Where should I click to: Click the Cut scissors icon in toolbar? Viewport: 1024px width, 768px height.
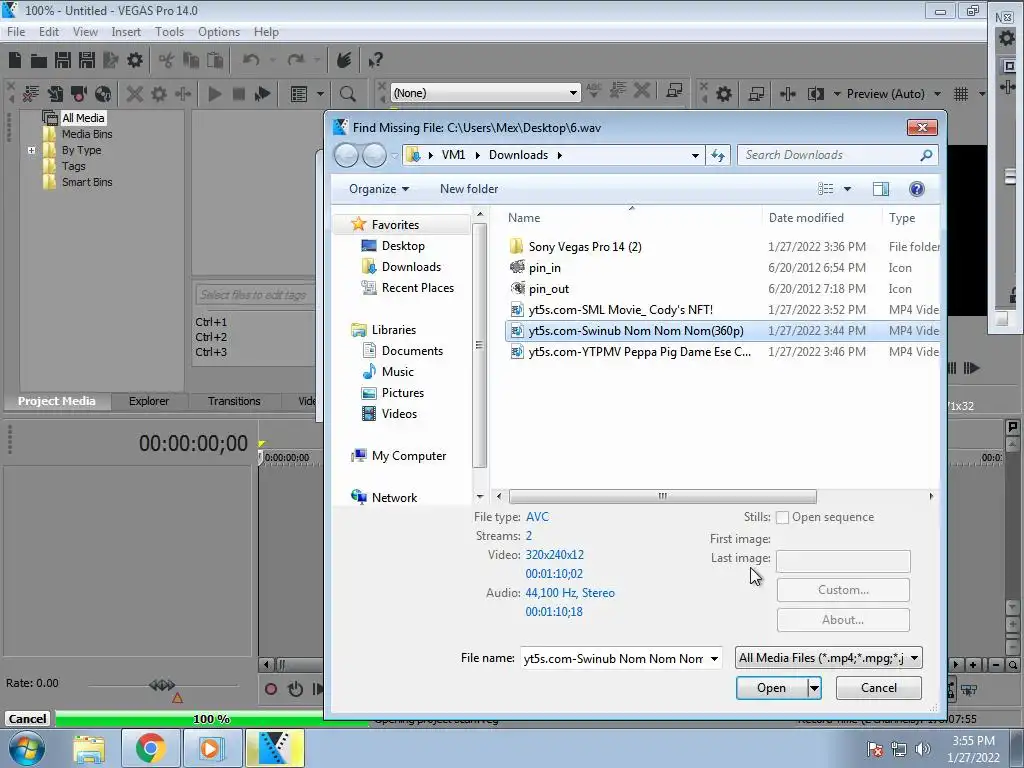point(167,61)
